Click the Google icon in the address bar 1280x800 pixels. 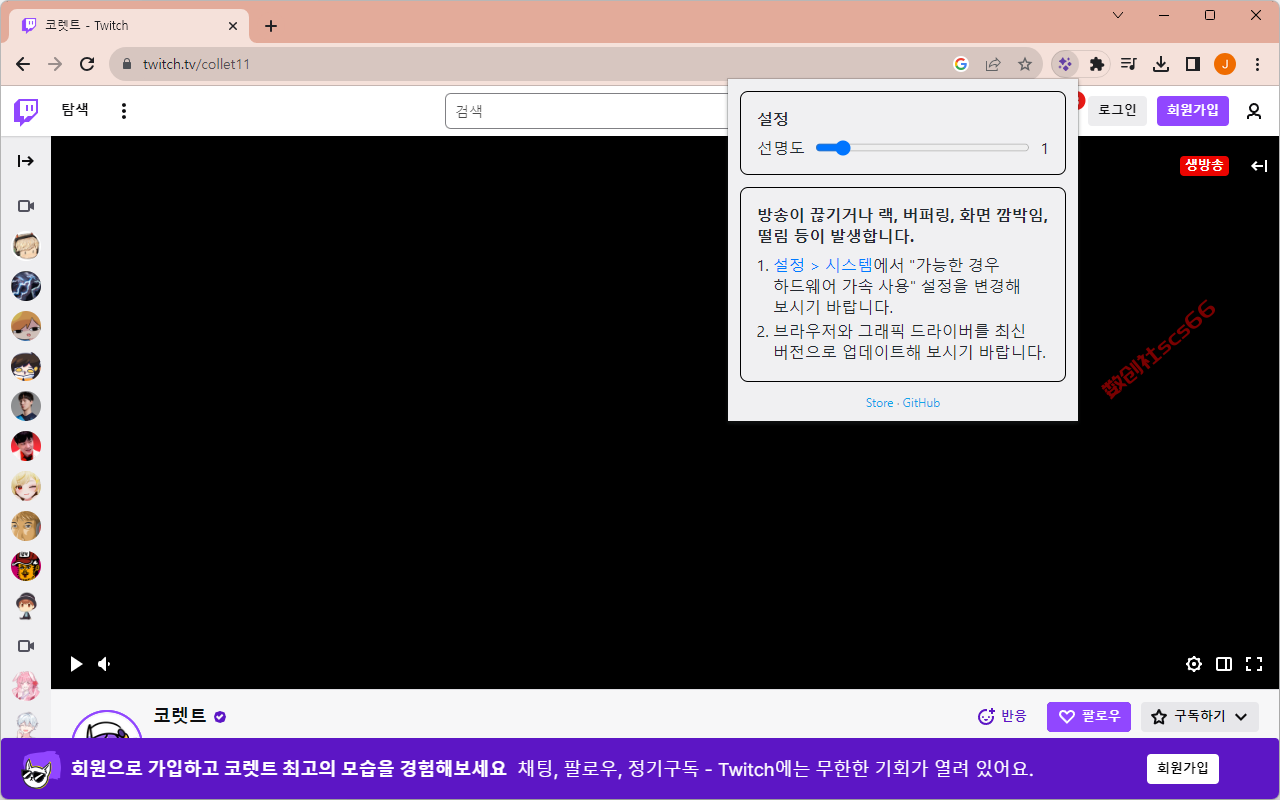click(961, 64)
